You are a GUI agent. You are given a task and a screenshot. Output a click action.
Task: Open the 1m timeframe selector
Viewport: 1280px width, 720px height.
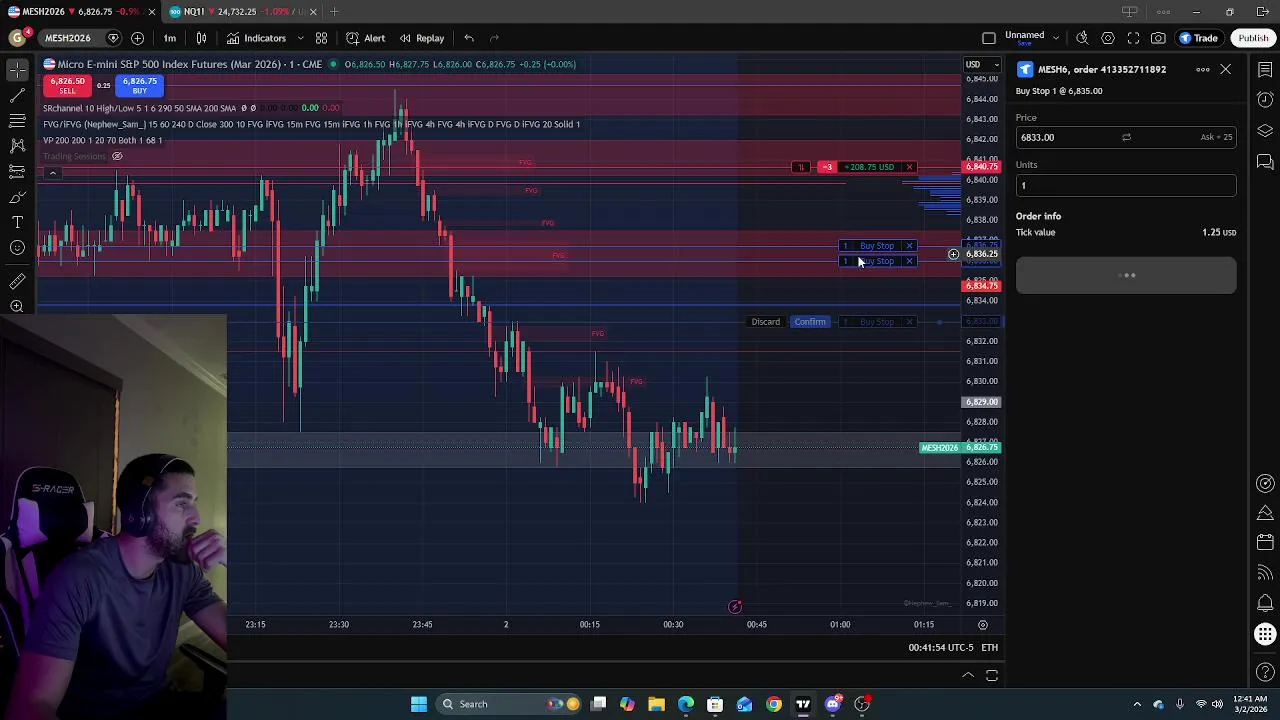(170, 38)
